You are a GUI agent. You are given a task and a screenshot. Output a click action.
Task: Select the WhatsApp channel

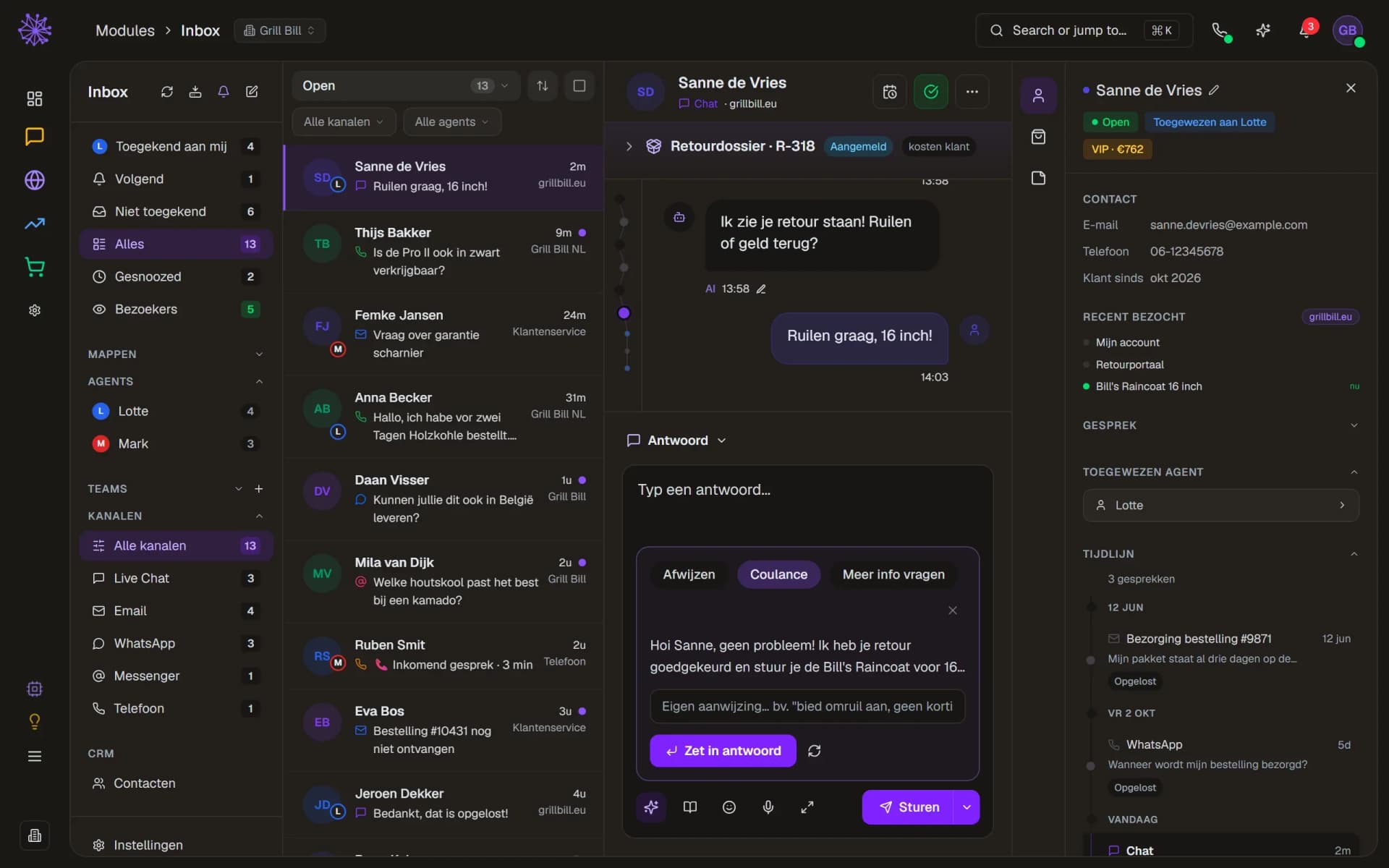coord(176,643)
